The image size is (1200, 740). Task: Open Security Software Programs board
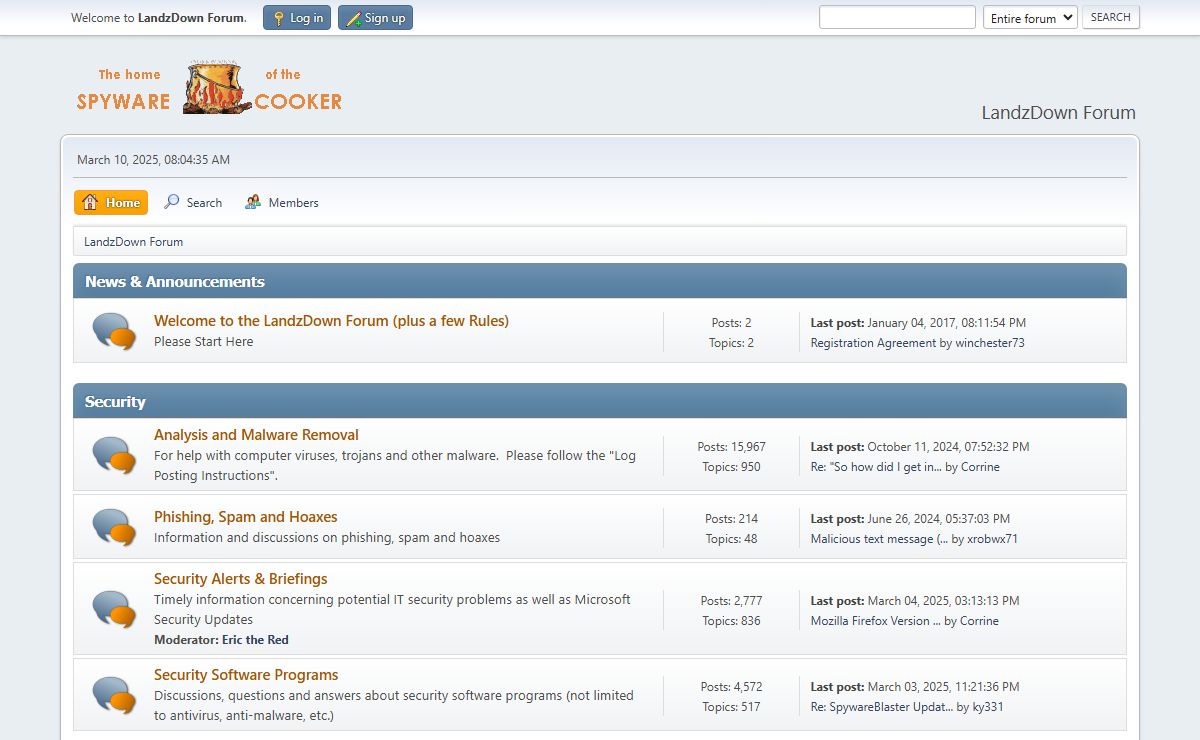[x=246, y=675]
